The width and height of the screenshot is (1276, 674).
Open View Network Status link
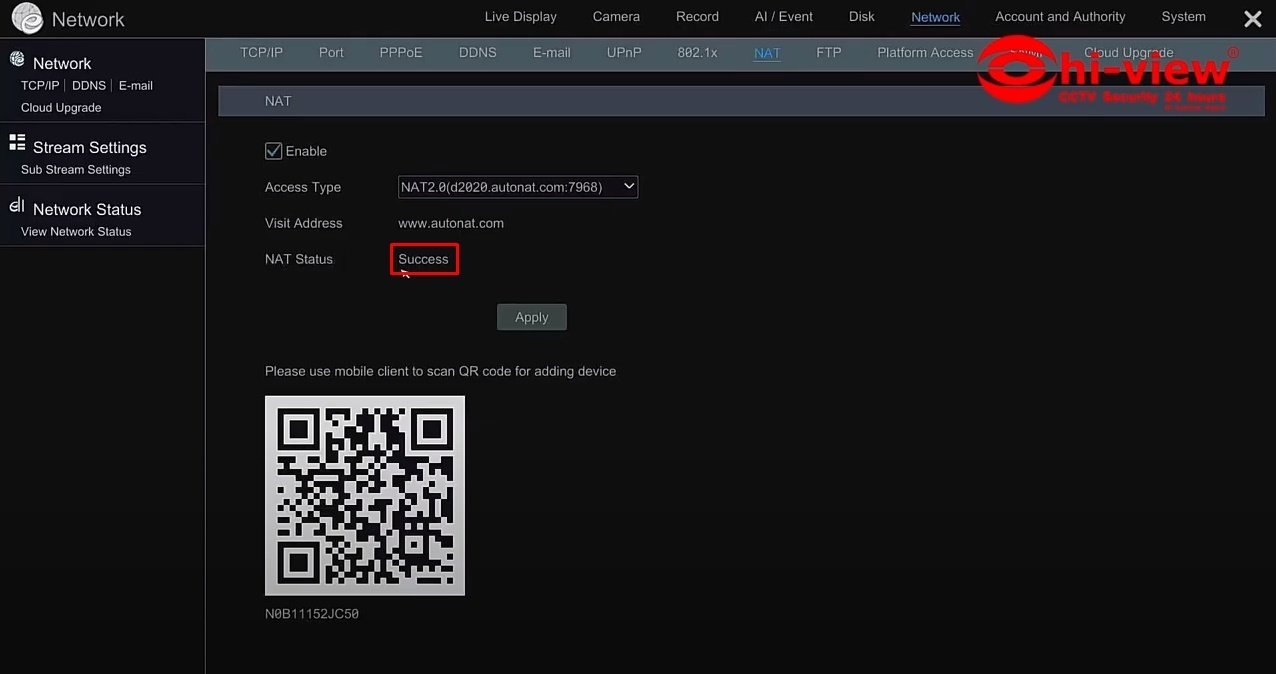(x=76, y=232)
